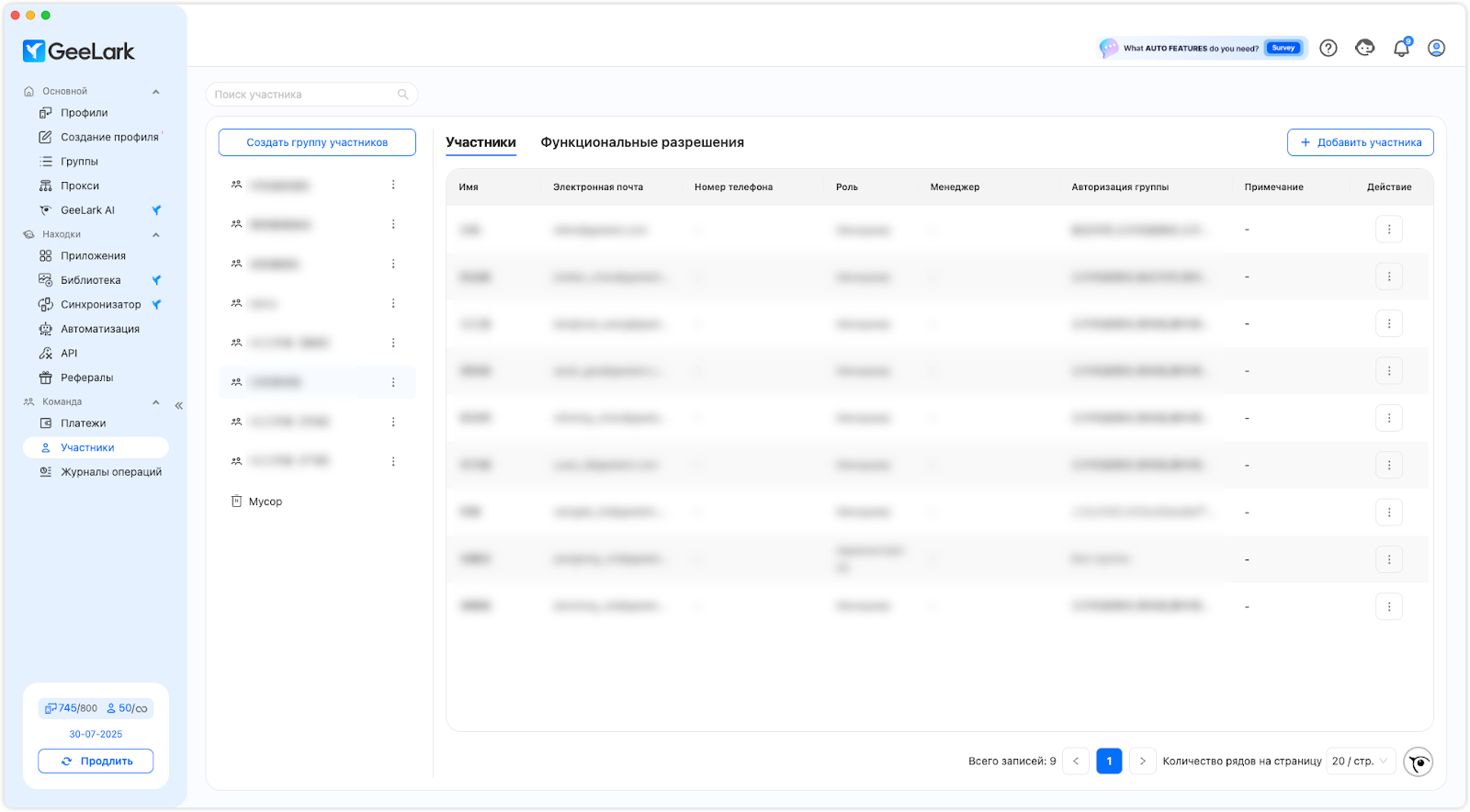Open the API section
1470x812 pixels.
pos(69,354)
